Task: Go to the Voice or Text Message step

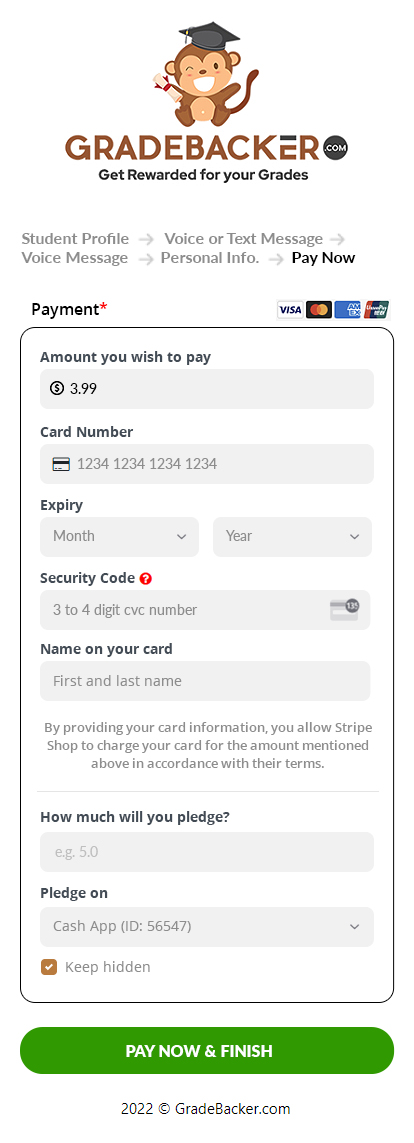Action: (x=243, y=238)
